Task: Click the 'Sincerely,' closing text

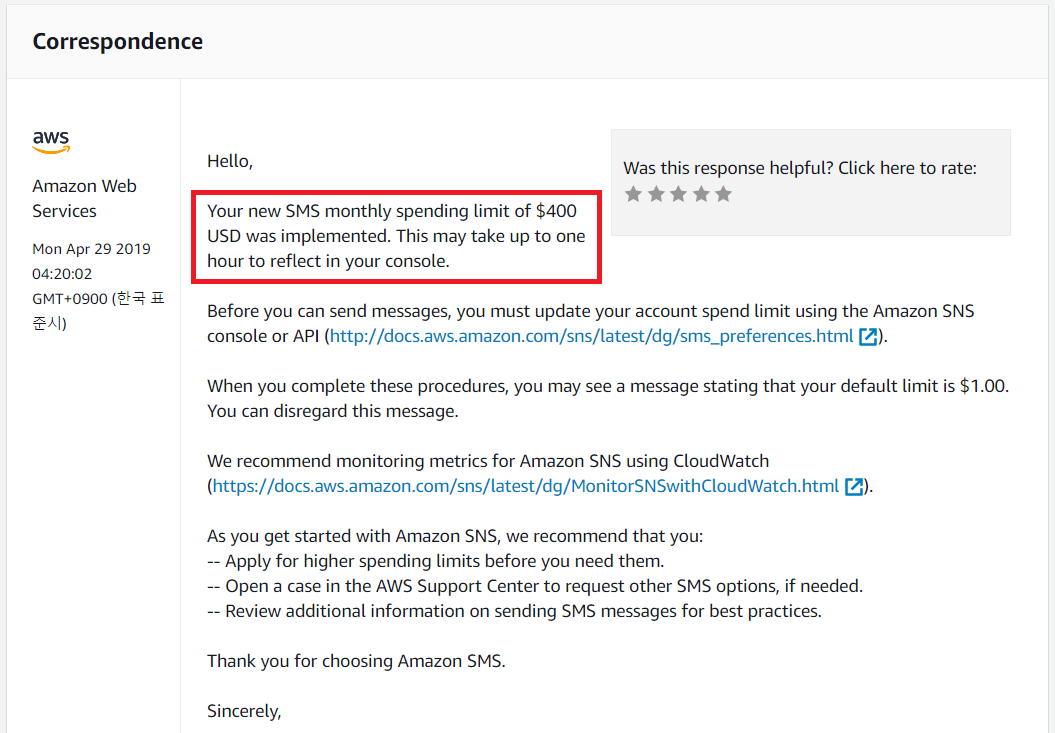Action: coord(244,711)
